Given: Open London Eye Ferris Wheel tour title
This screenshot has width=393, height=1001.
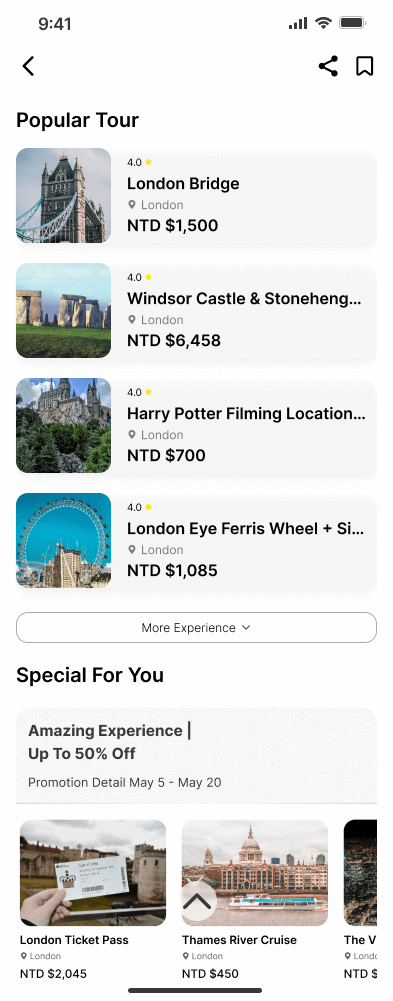Looking at the screenshot, I should (246, 529).
